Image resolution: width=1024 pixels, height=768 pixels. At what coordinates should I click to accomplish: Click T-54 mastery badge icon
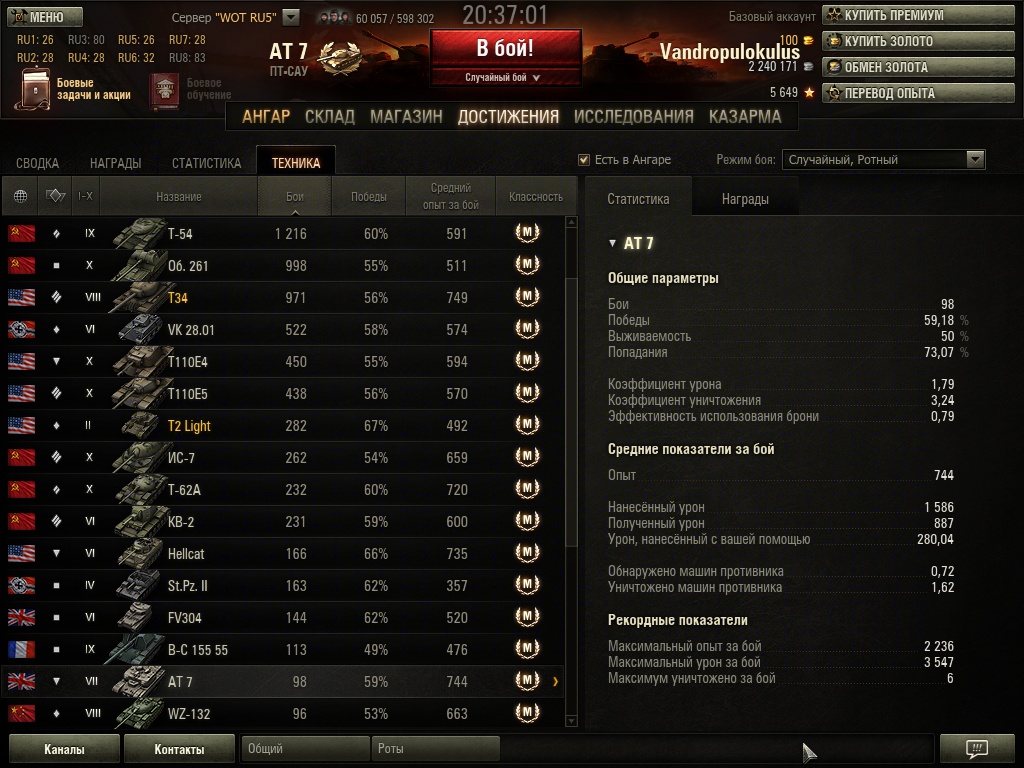[x=527, y=232]
